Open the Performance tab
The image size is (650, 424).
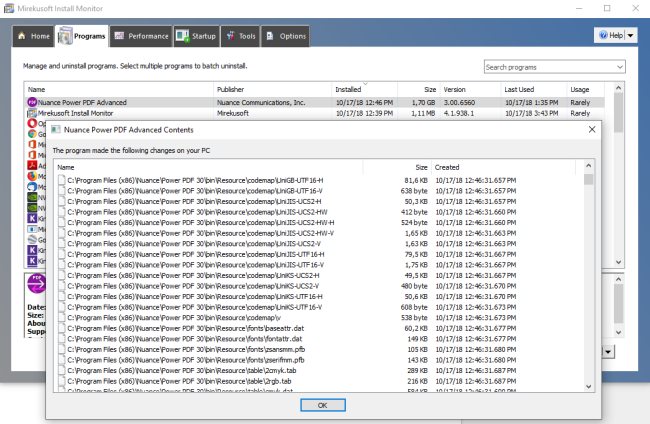pos(141,36)
